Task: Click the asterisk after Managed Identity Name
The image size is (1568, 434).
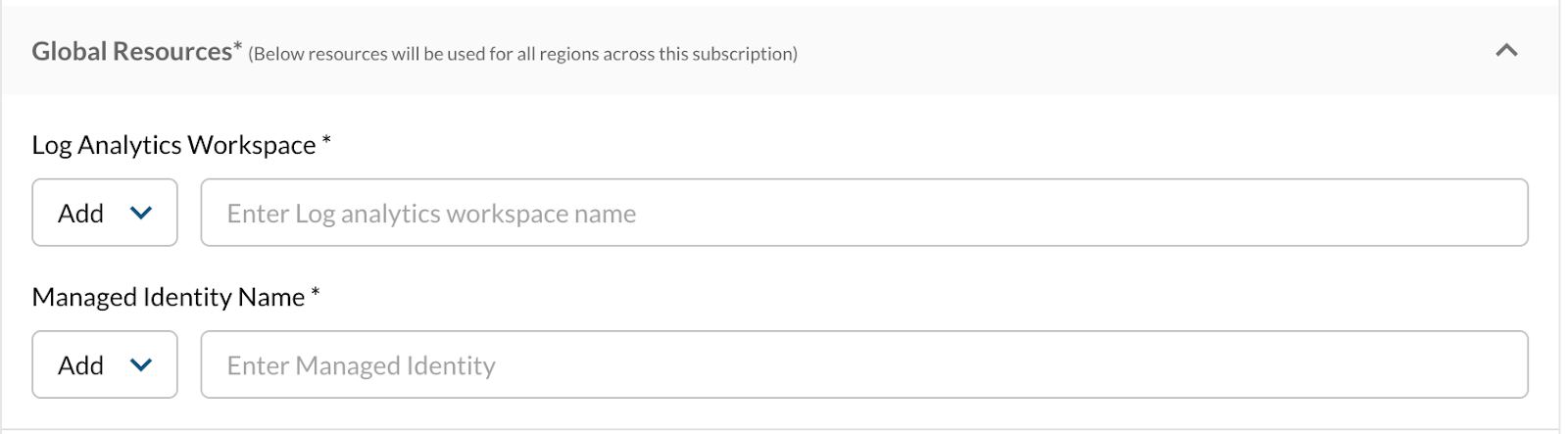Action: (x=316, y=295)
